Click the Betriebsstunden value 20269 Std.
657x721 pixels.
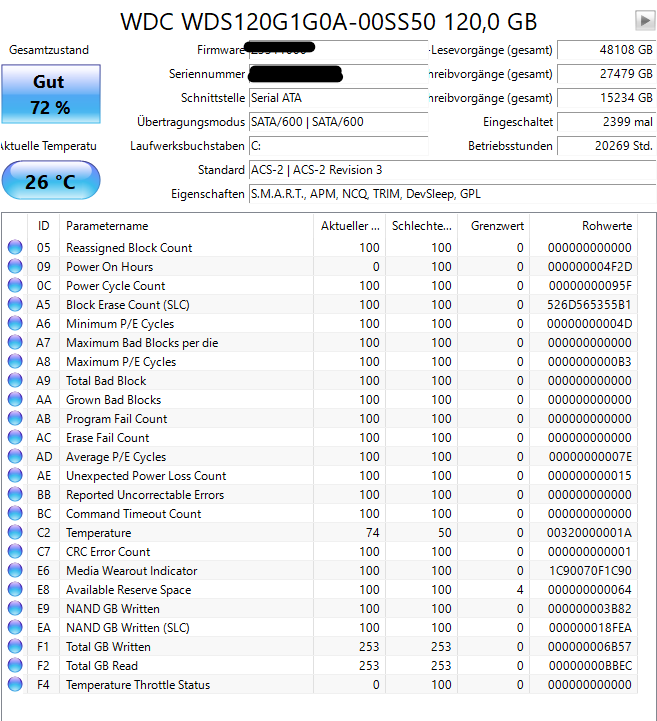pyautogui.click(x=606, y=146)
